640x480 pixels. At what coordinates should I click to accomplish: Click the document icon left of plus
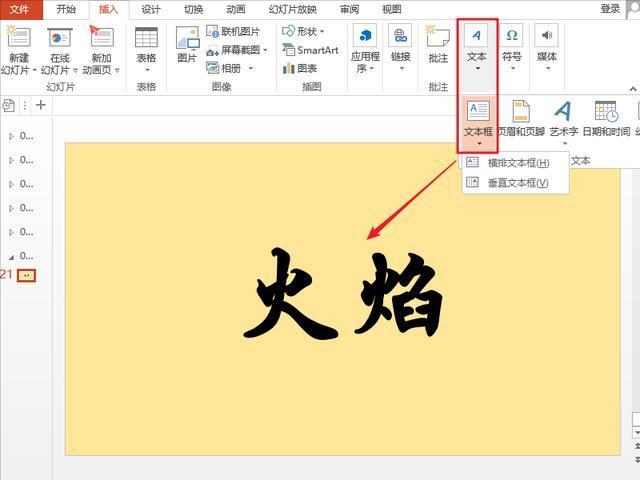click(x=9, y=105)
